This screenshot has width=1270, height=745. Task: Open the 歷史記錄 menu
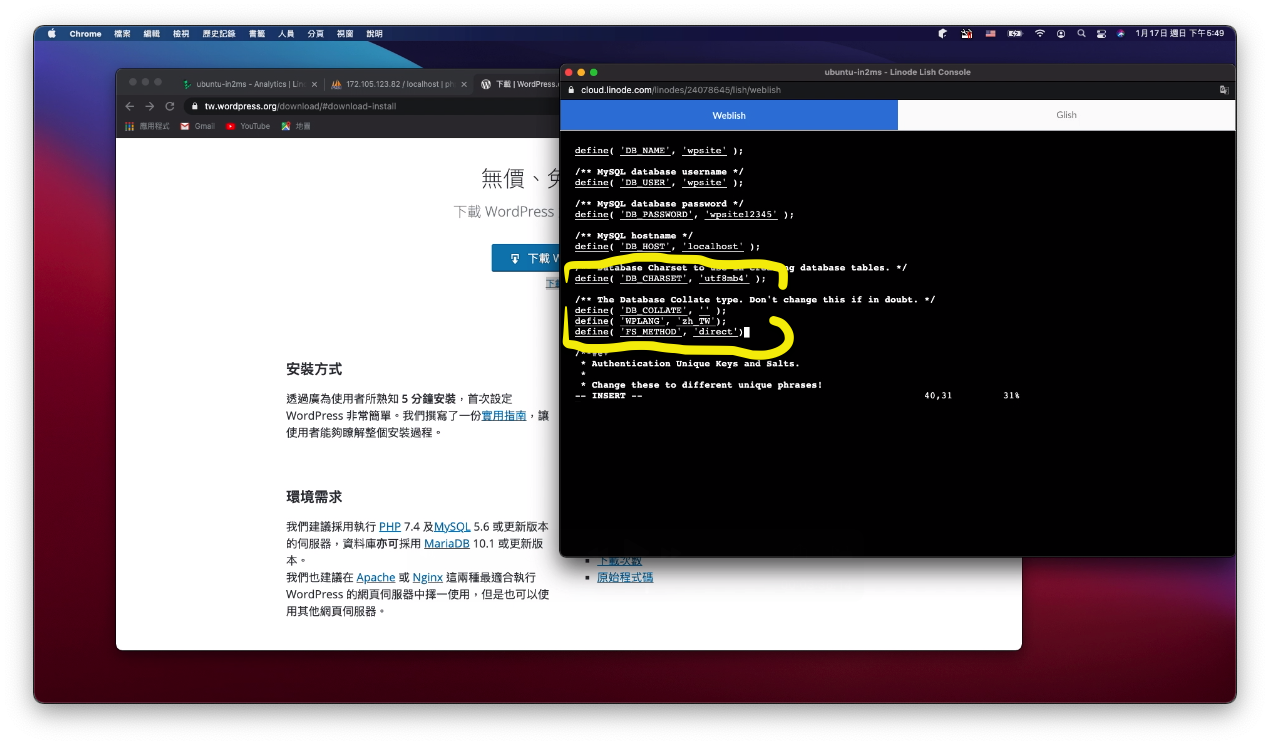(218, 33)
